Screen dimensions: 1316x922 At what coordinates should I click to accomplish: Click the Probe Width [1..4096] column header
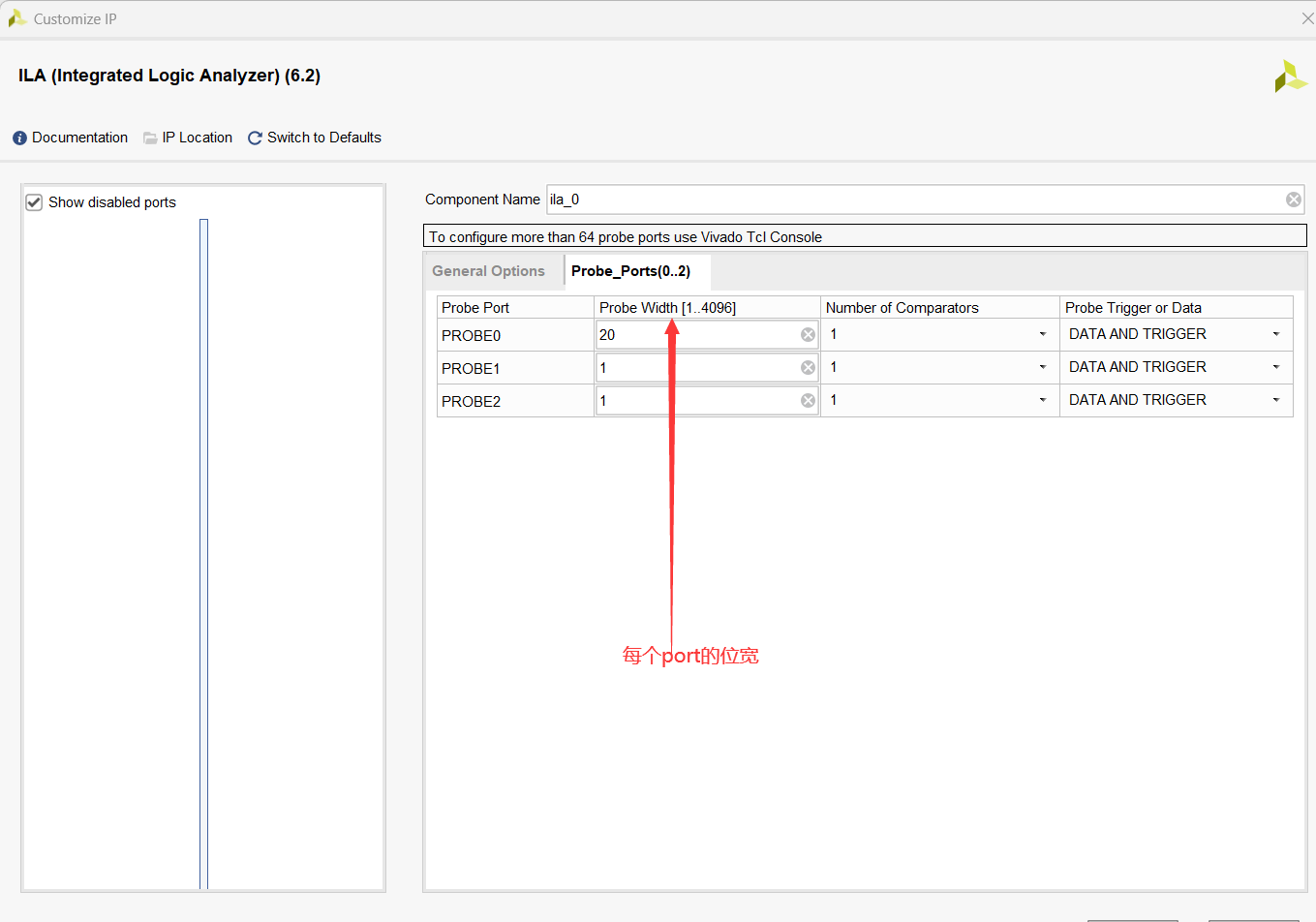tap(707, 308)
